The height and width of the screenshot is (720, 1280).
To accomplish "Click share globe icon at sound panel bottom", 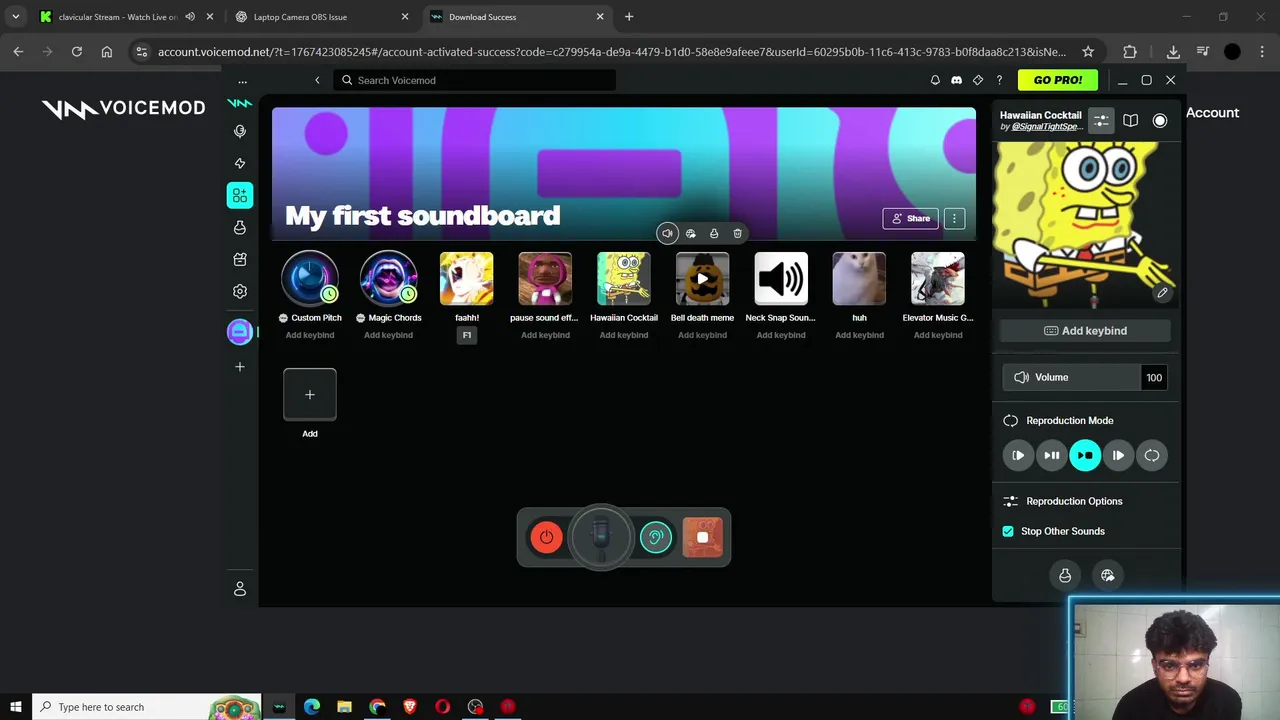I will tap(1108, 575).
